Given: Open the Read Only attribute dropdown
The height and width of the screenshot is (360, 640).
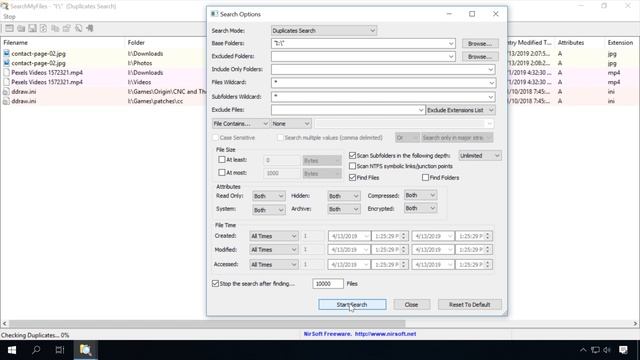Looking at the screenshot, I should 268,196.
